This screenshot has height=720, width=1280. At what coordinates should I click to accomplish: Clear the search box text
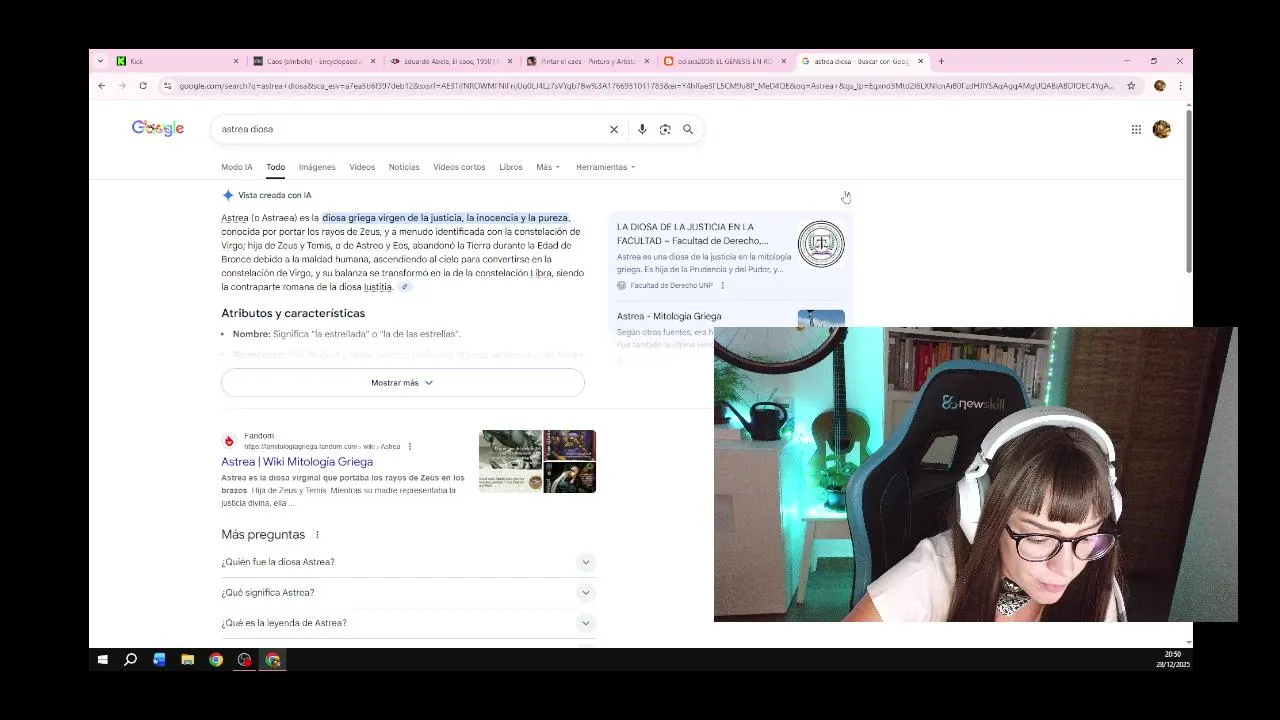(614, 129)
